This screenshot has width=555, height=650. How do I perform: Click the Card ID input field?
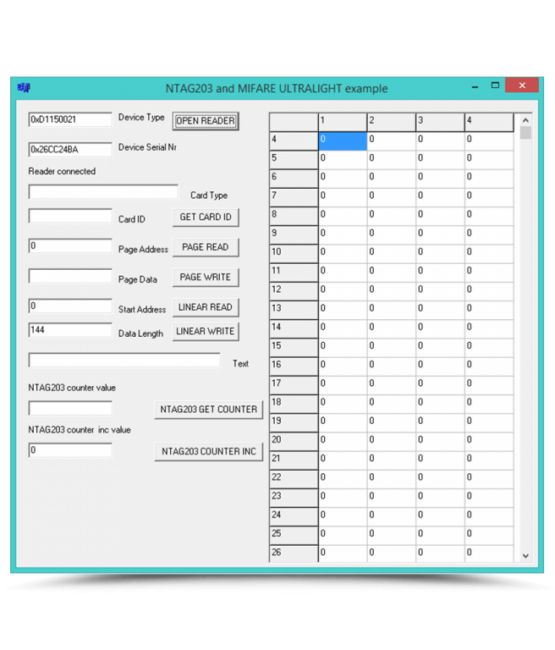click(x=70, y=216)
